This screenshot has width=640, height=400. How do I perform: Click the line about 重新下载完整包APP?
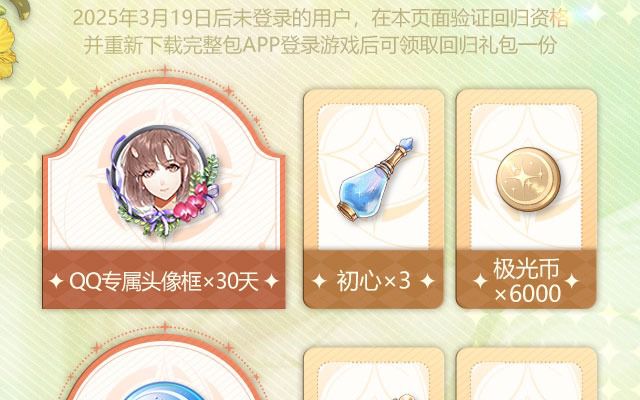click(320, 45)
